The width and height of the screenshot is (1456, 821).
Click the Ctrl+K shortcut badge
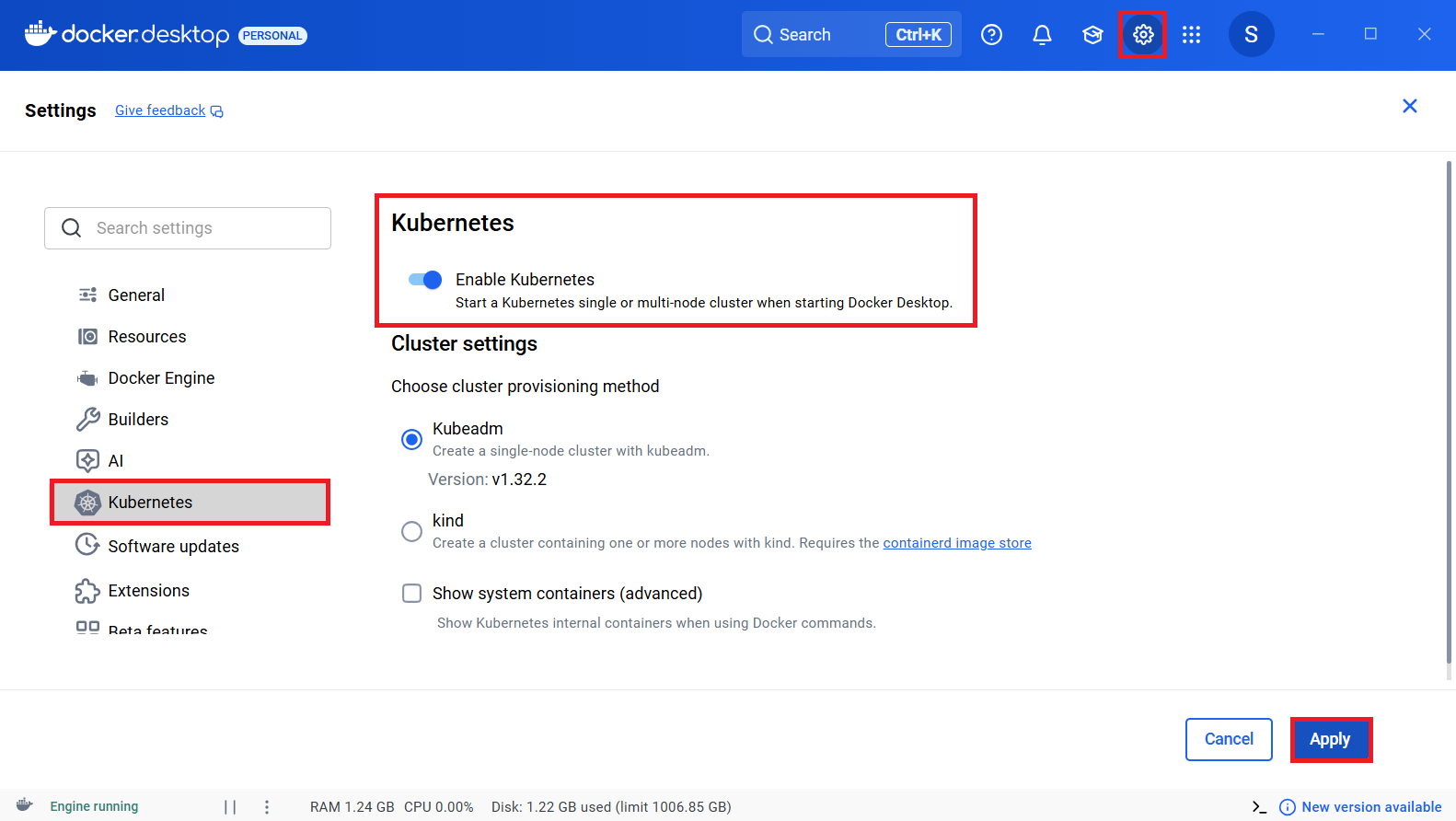(919, 35)
